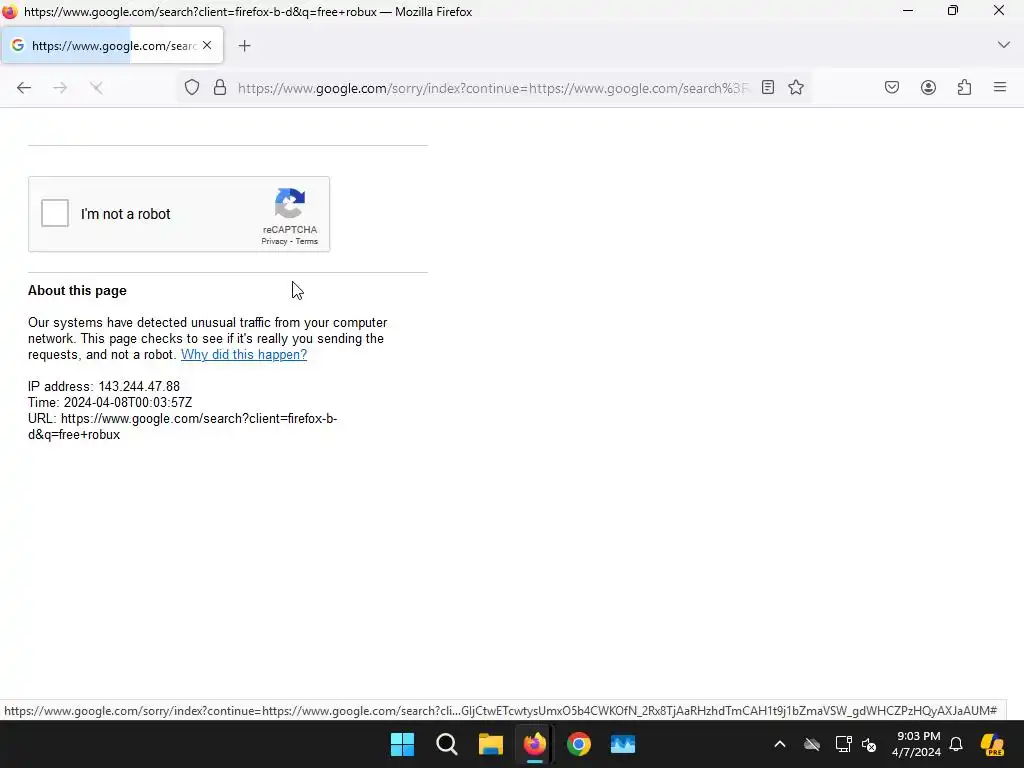This screenshot has width=1024, height=768.
Task: Open the blue monitor app taskbar icon
Action: (x=623, y=744)
